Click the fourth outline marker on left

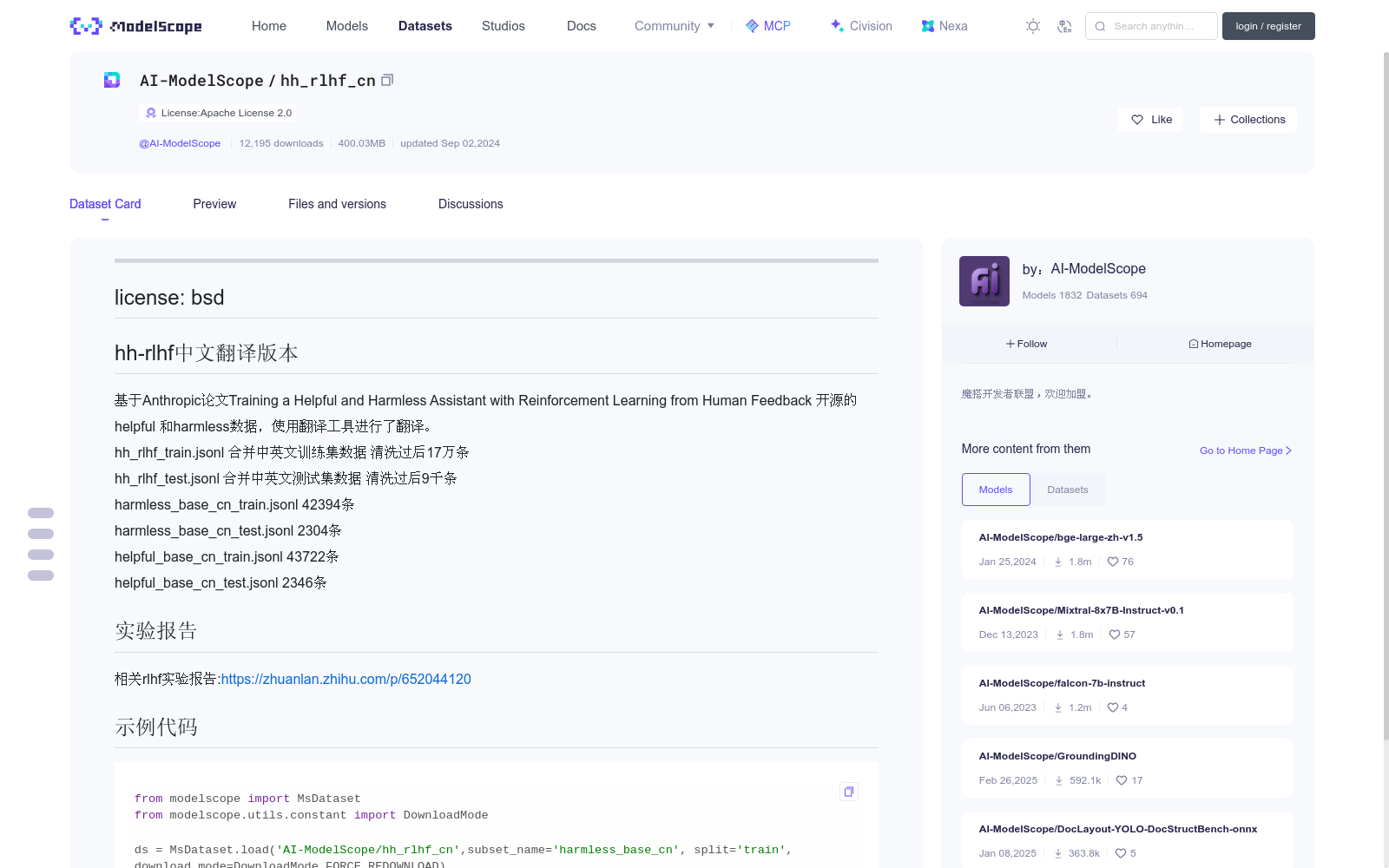(41, 575)
